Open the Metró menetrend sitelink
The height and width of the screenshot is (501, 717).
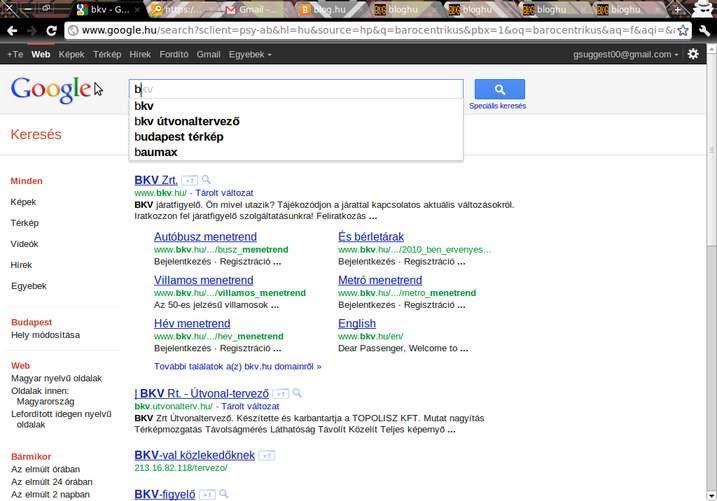pyautogui.click(x=380, y=280)
